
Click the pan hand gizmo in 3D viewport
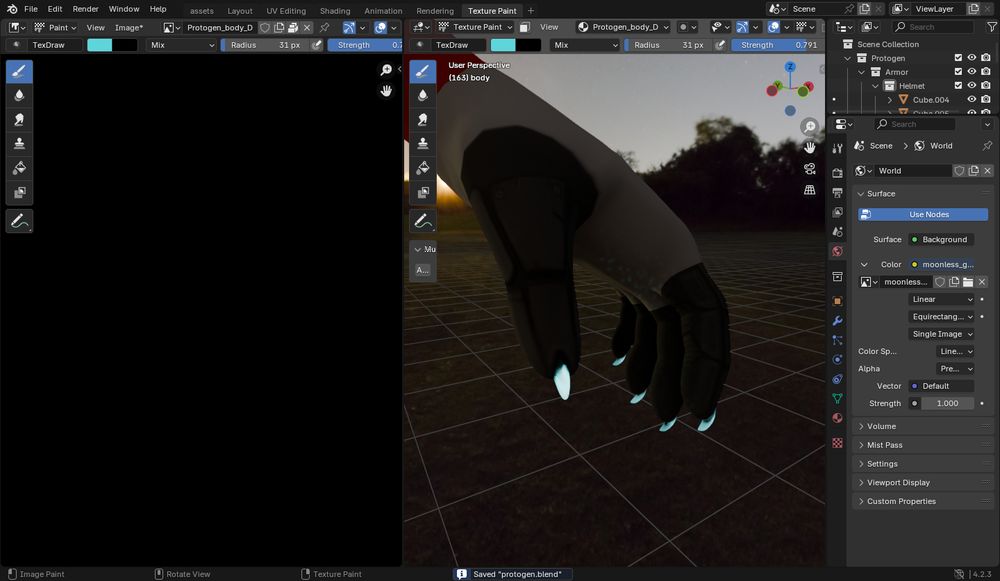pos(809,148)
